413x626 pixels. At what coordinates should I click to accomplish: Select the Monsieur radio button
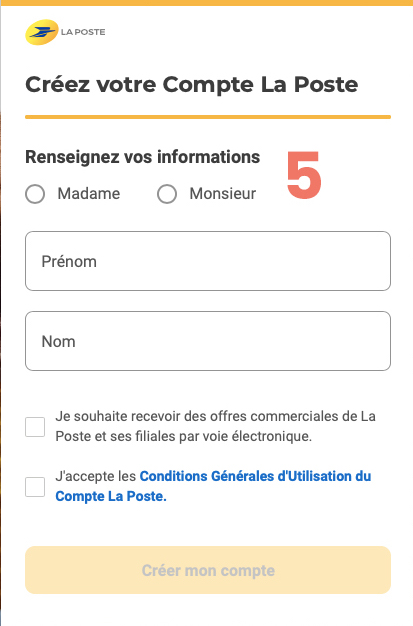tap(167, 194)
